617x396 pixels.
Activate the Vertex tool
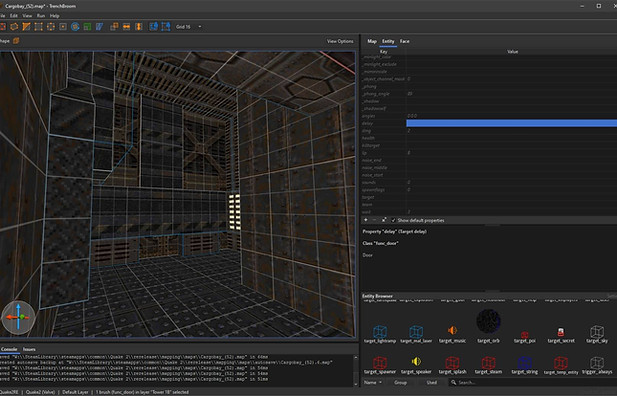[39, 27]
